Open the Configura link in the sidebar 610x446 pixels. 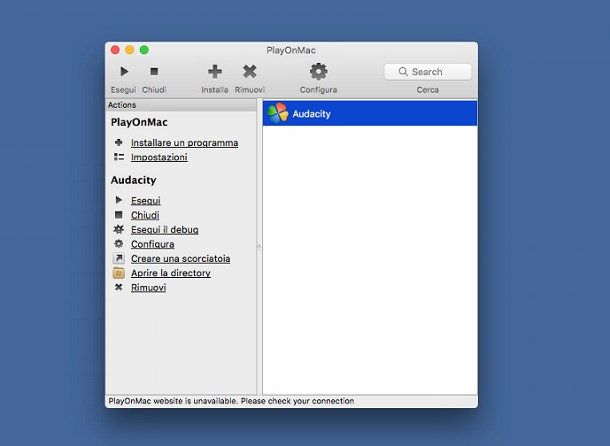[x=152, y=244]
